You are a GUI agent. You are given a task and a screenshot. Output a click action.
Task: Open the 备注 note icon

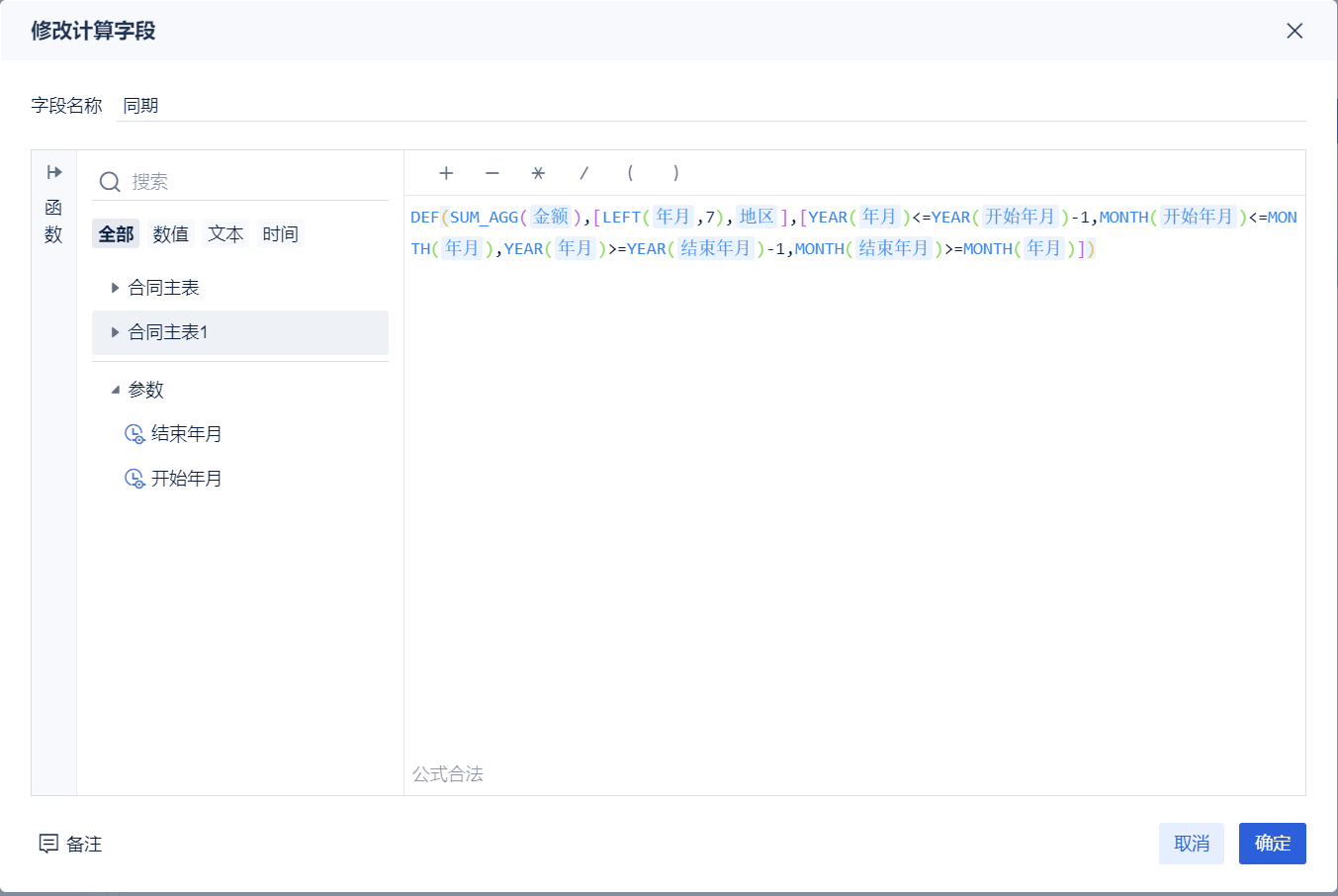48,844
